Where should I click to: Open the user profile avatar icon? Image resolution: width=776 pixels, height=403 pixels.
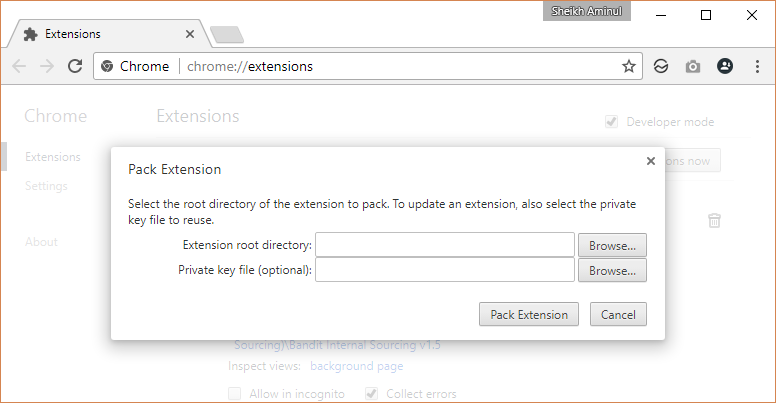coord(725,66)
